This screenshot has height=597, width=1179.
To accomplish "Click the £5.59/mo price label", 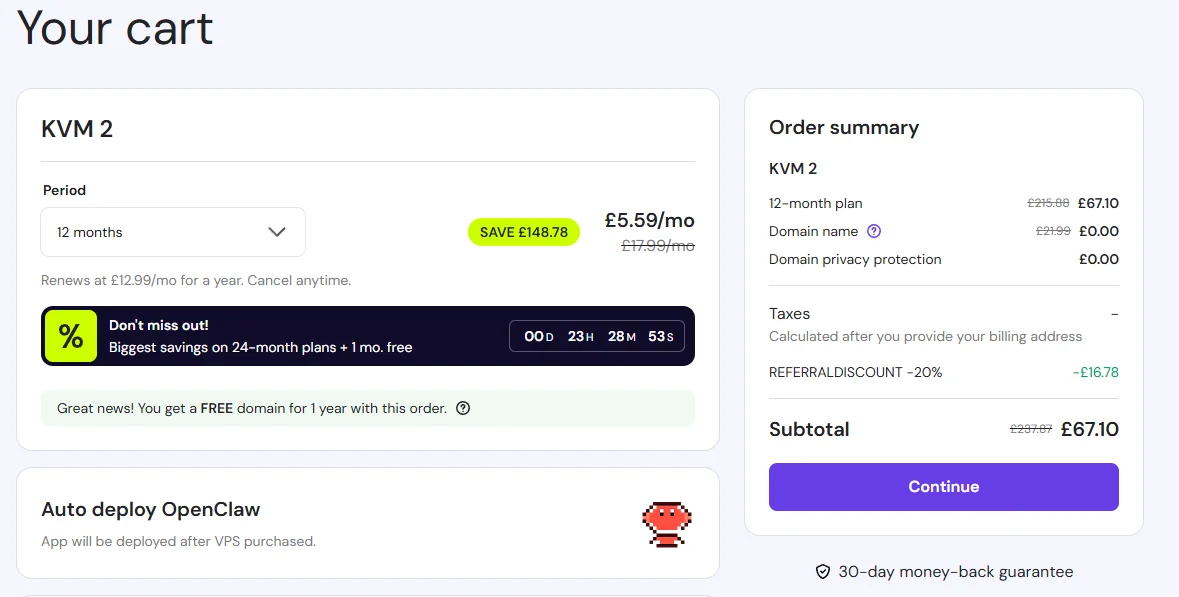I will (x=648, y=220).
